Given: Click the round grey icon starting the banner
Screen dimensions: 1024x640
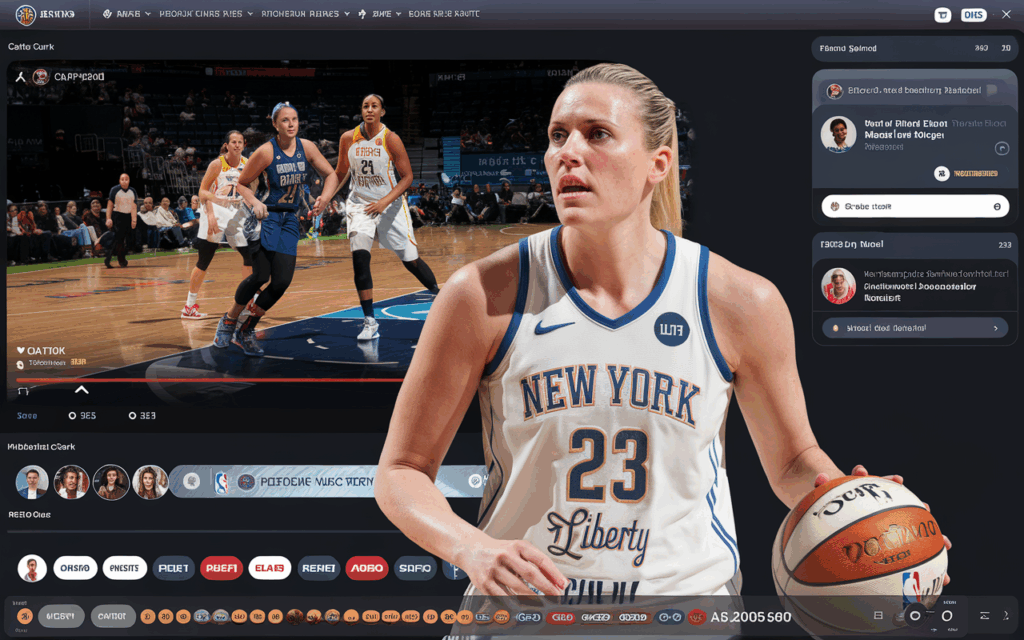Looking at the screenshot, I should click(x=191, y=481).
